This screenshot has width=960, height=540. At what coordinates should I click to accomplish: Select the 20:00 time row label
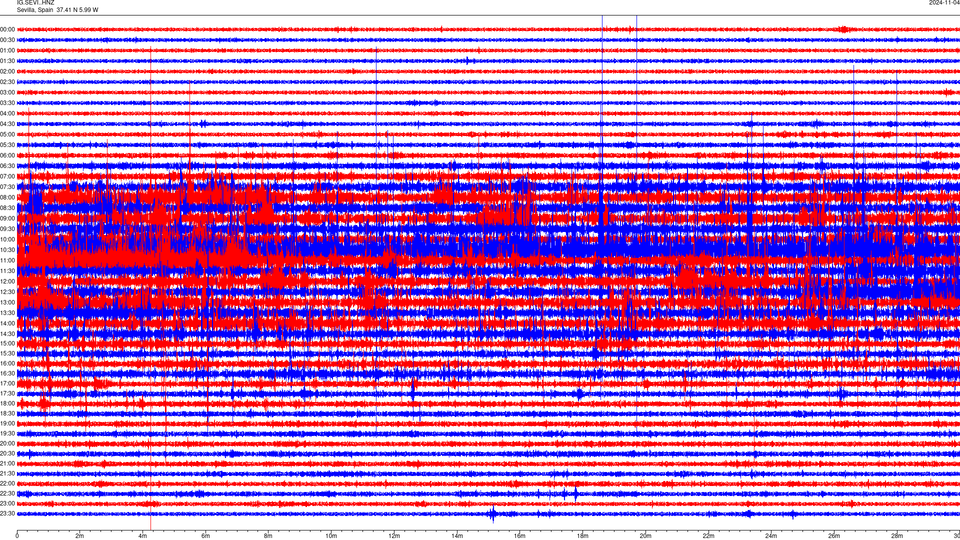point(7,443)
